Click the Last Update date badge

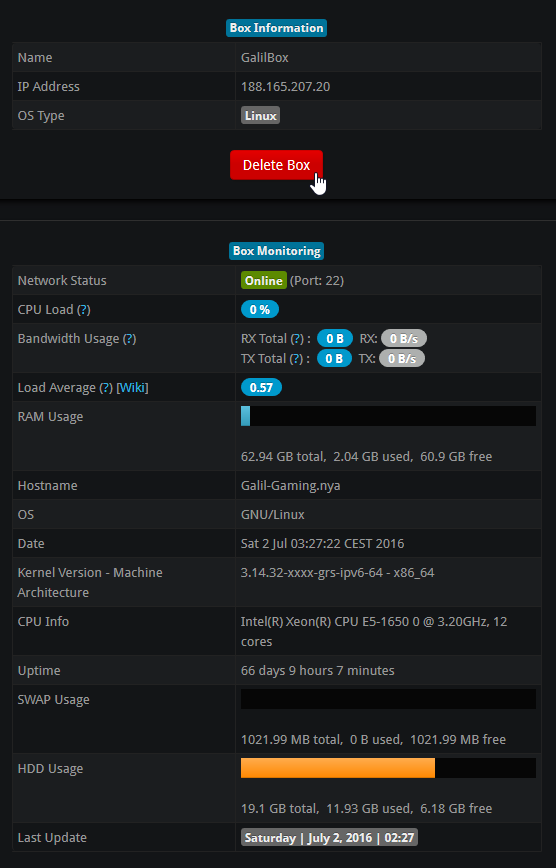tap(330, 837)
